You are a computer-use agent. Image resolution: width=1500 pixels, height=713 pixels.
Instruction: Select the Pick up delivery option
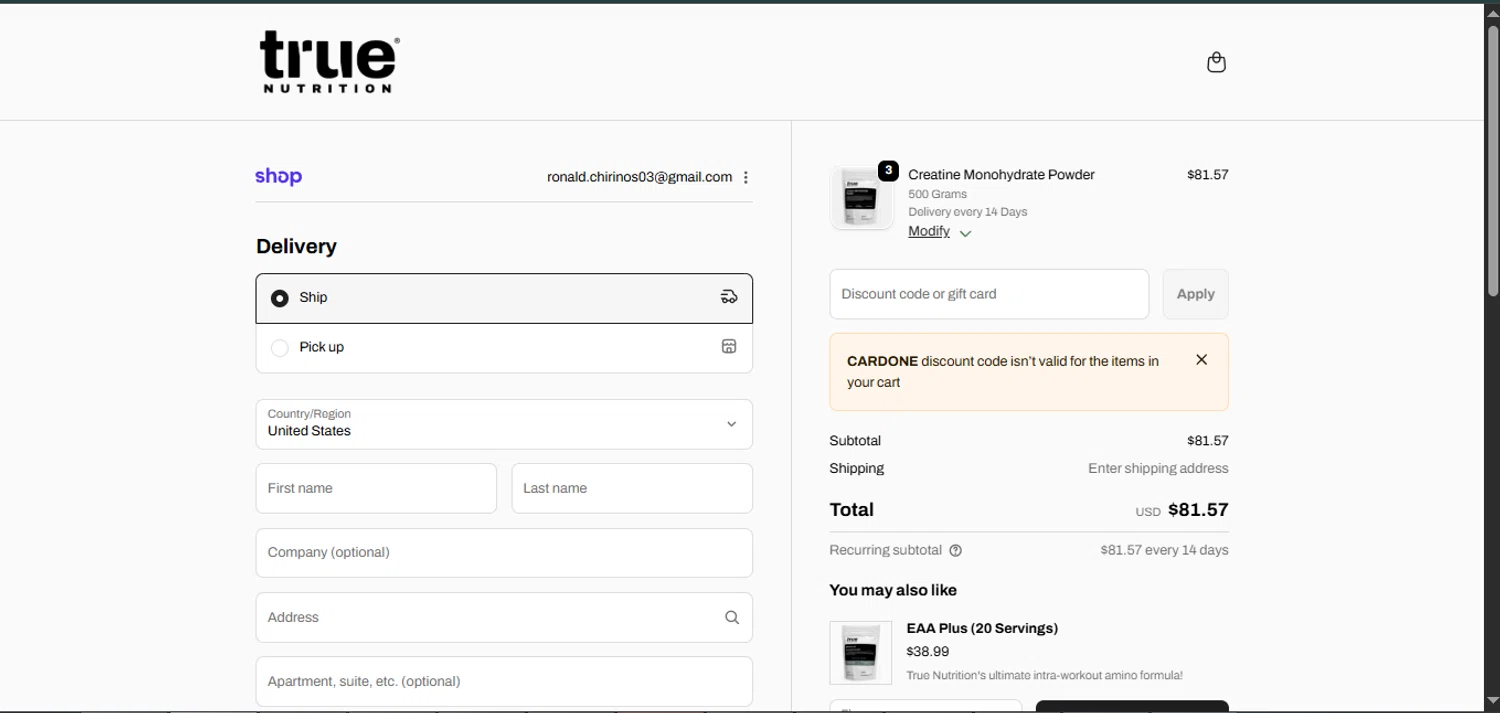coord(280,348)
